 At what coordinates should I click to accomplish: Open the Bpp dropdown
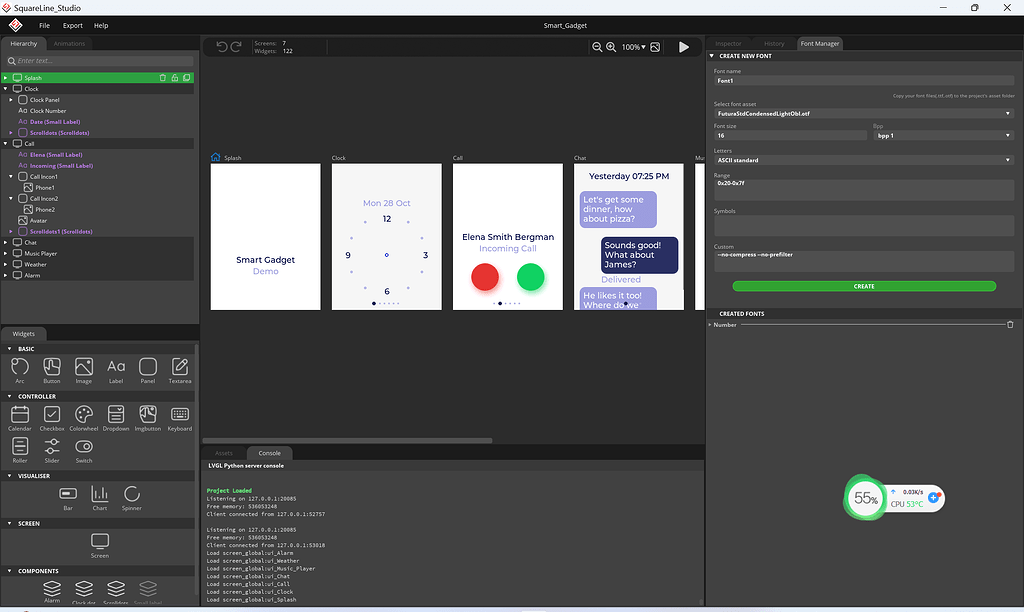pos(944,135)
